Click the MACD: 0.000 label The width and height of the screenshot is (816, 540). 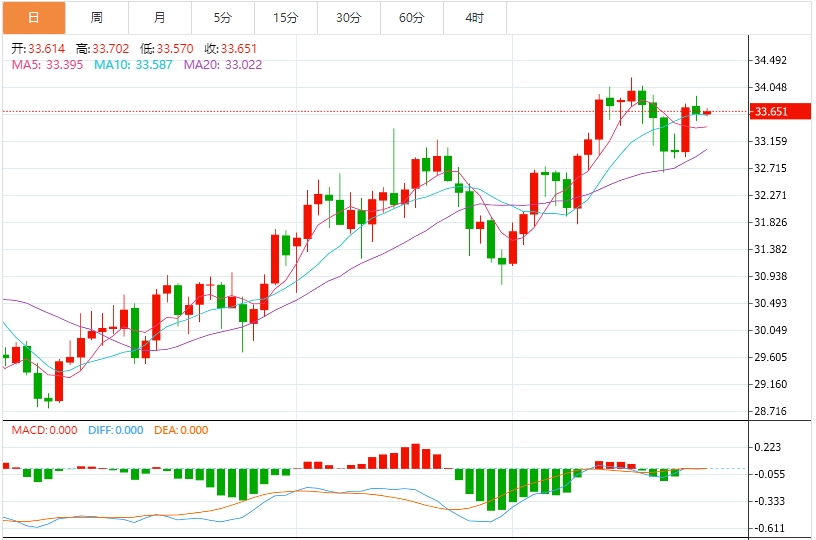[44, 430]
